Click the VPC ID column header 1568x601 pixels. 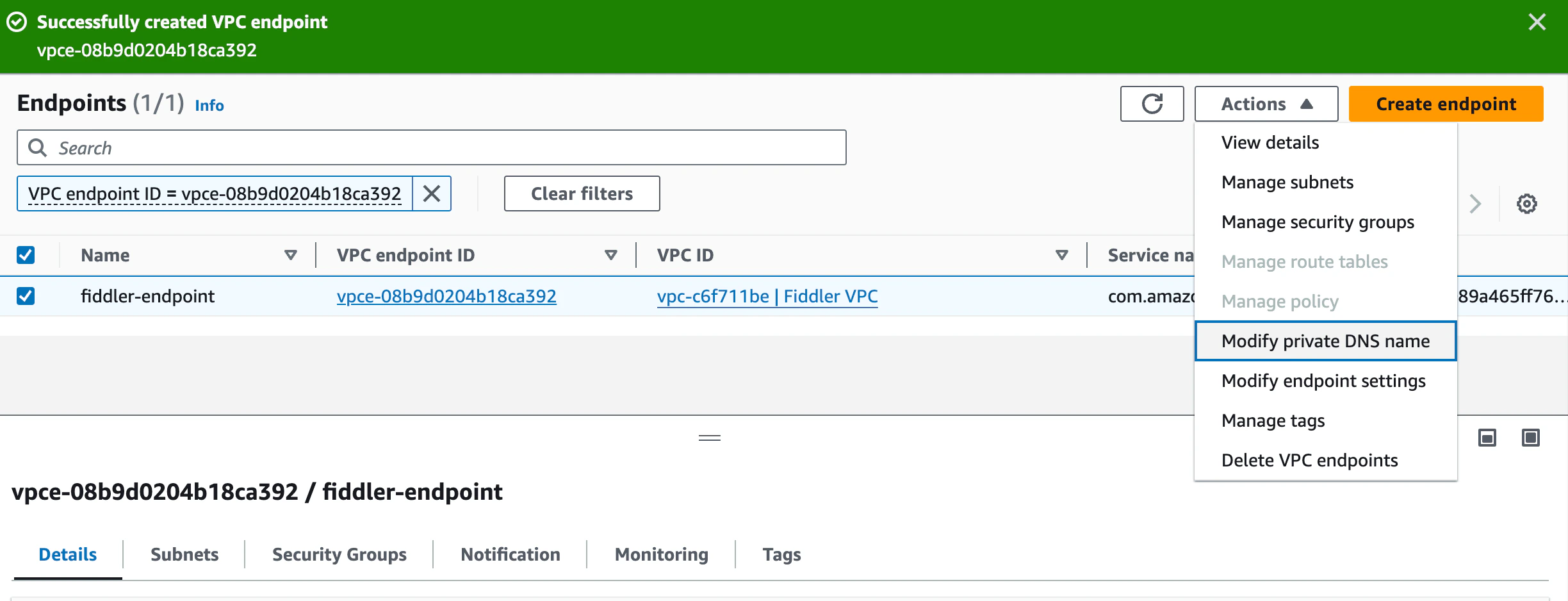pyautogui.click(x=685, y=255)
